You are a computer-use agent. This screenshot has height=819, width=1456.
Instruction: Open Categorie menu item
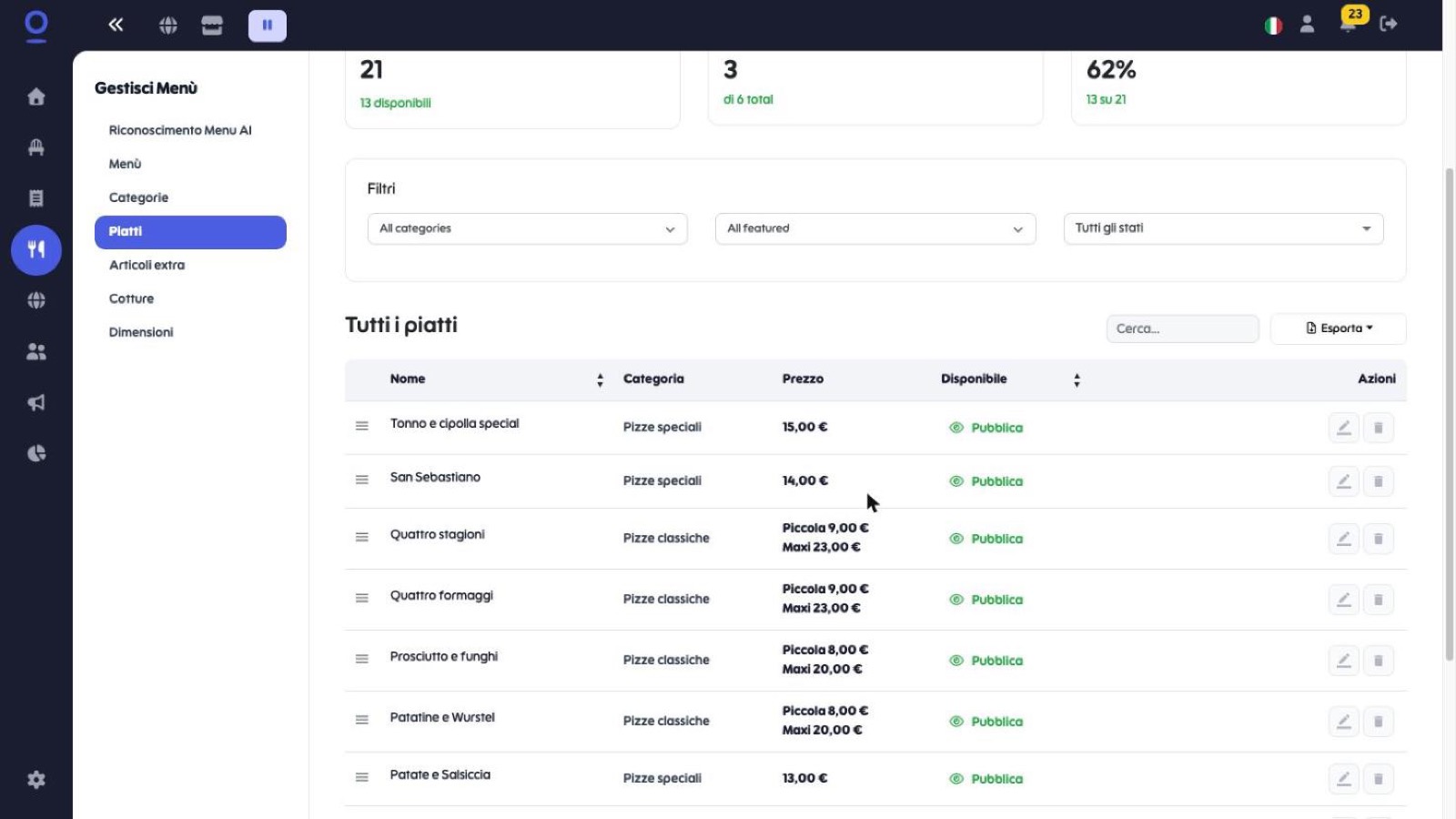point(138,197)
